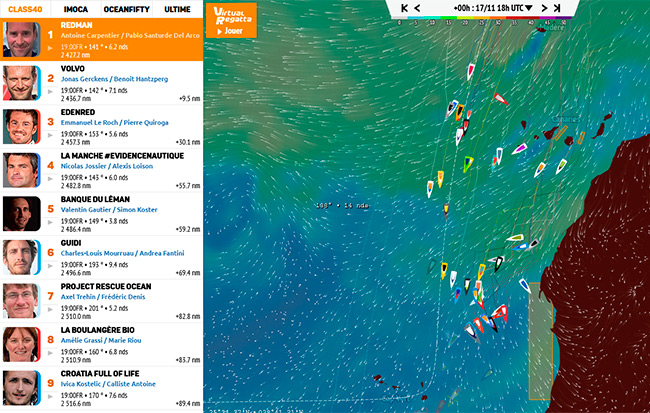Expand CROATIA FULL OF LIFE row arrow
Viewport: 650px width, 413px height.
click(50, 396)
